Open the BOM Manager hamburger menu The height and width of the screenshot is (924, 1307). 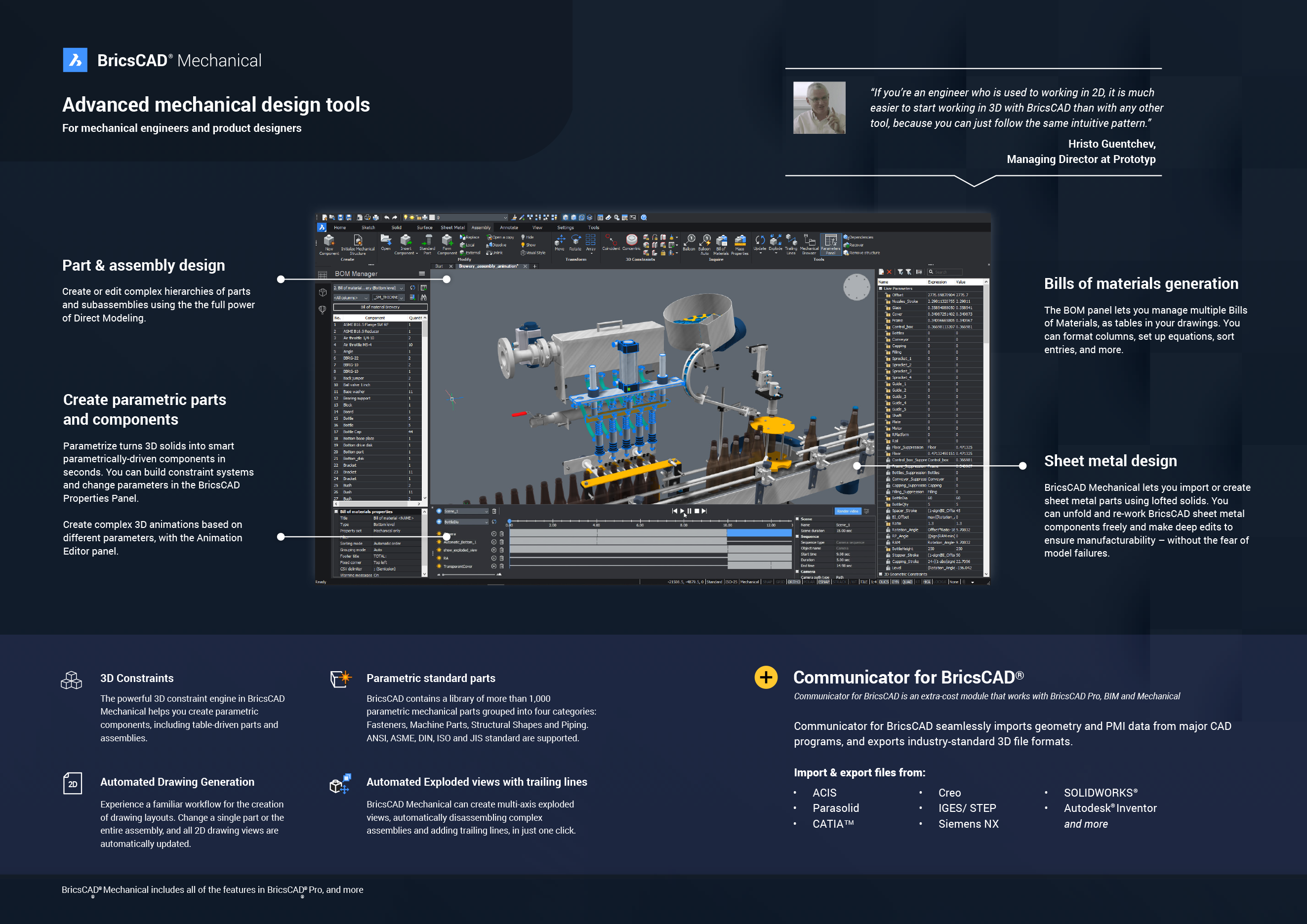tap(422, 274)
